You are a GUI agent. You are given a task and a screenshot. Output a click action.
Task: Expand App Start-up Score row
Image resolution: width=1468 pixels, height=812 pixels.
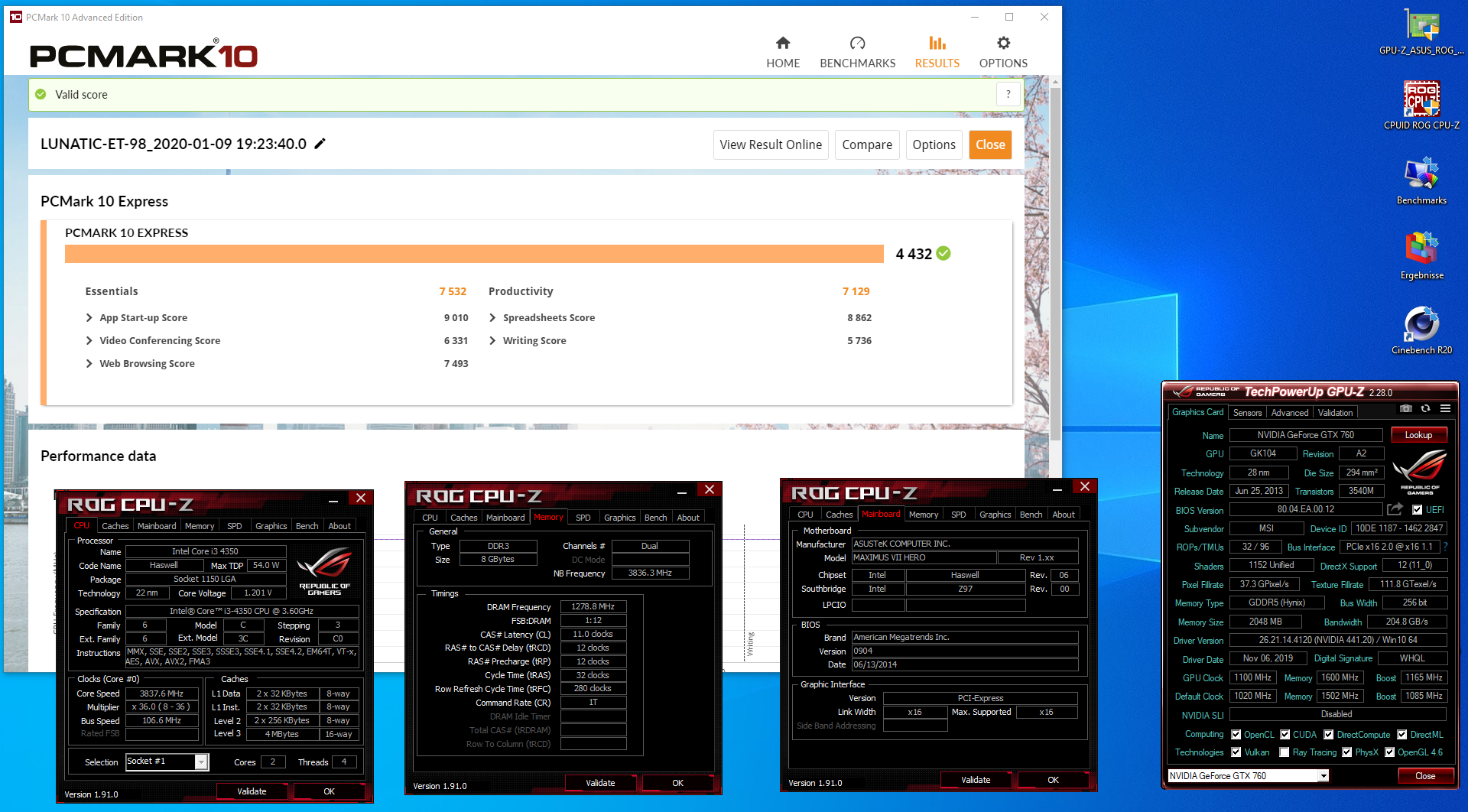pyautogui.click(x=89, y=317)
